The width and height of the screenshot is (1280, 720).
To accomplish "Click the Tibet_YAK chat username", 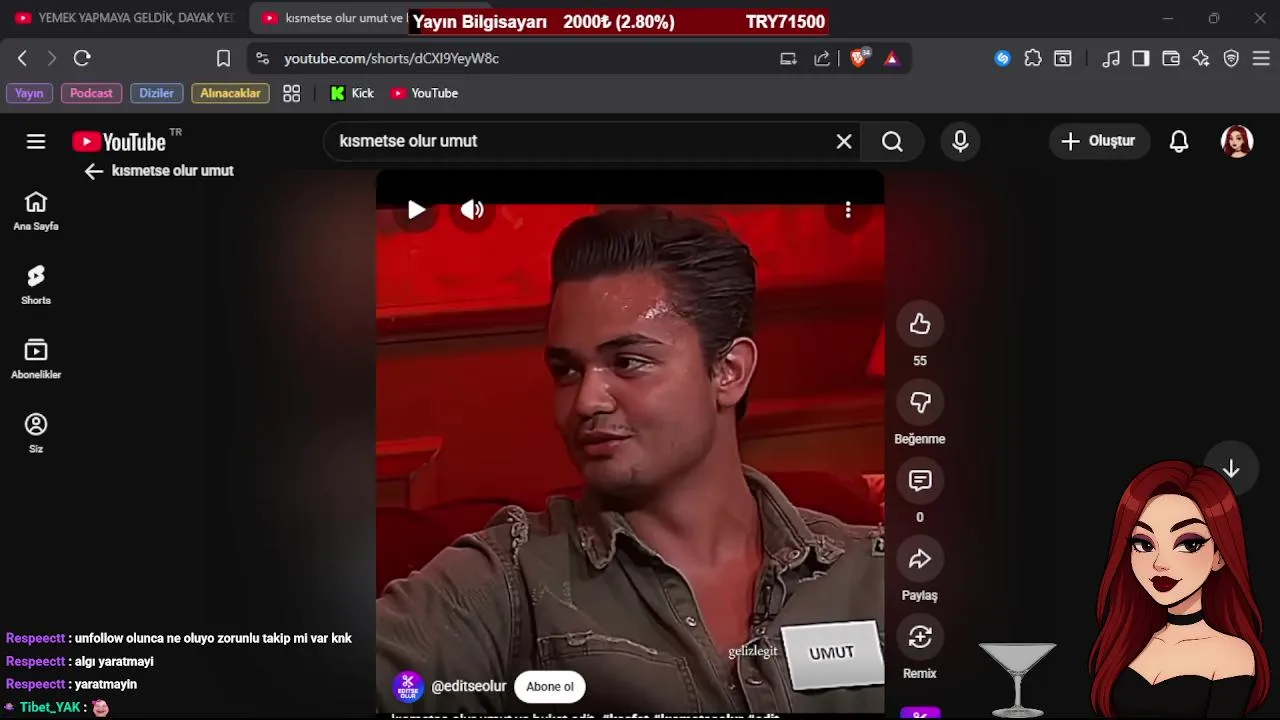I will (50, 707).
